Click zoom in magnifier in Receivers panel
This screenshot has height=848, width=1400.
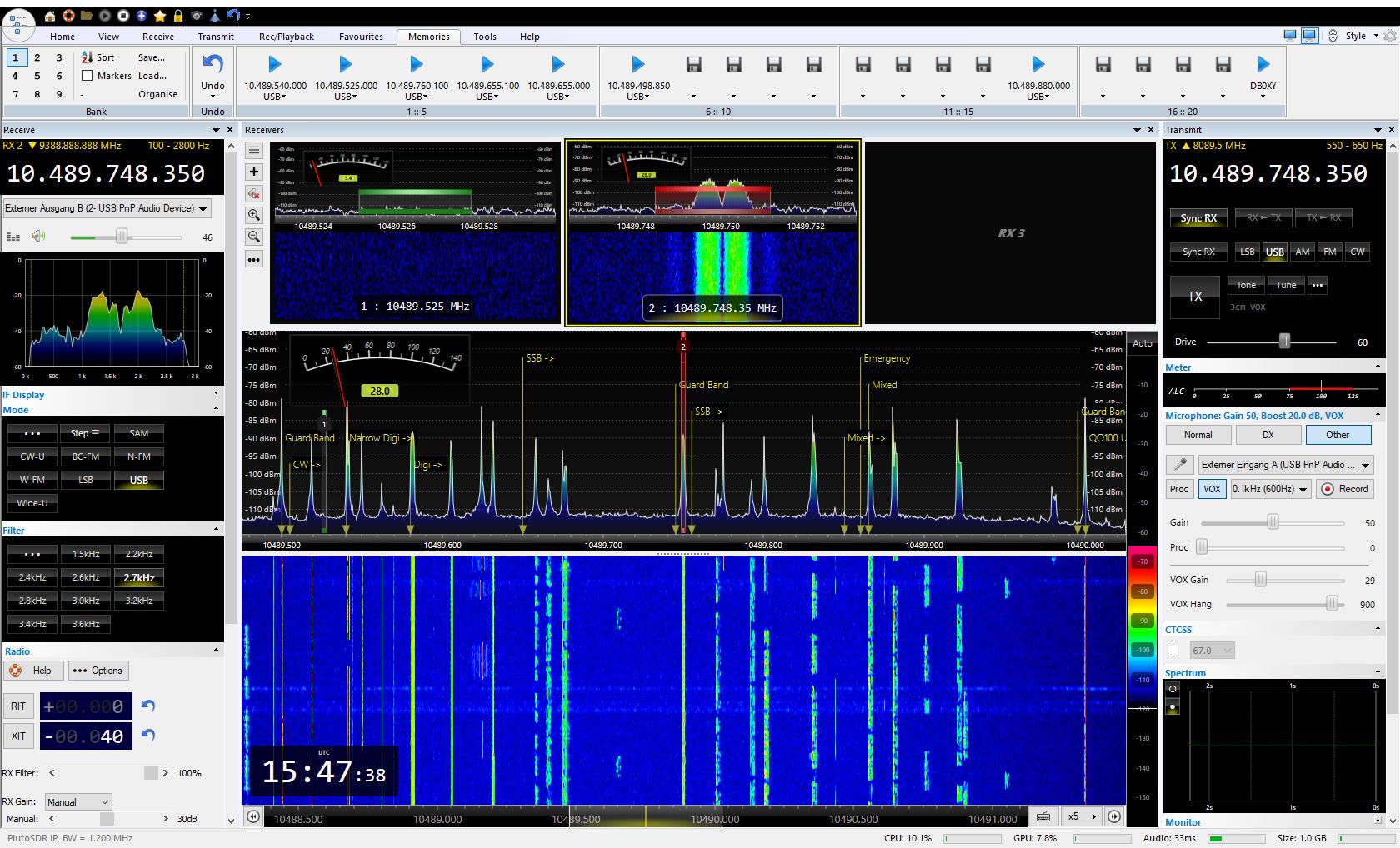pos(254,215)
